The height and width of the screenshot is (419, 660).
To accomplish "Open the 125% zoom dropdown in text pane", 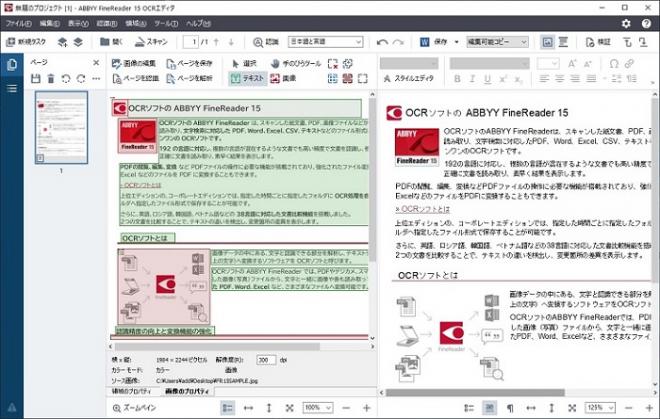I will [600, 408].
